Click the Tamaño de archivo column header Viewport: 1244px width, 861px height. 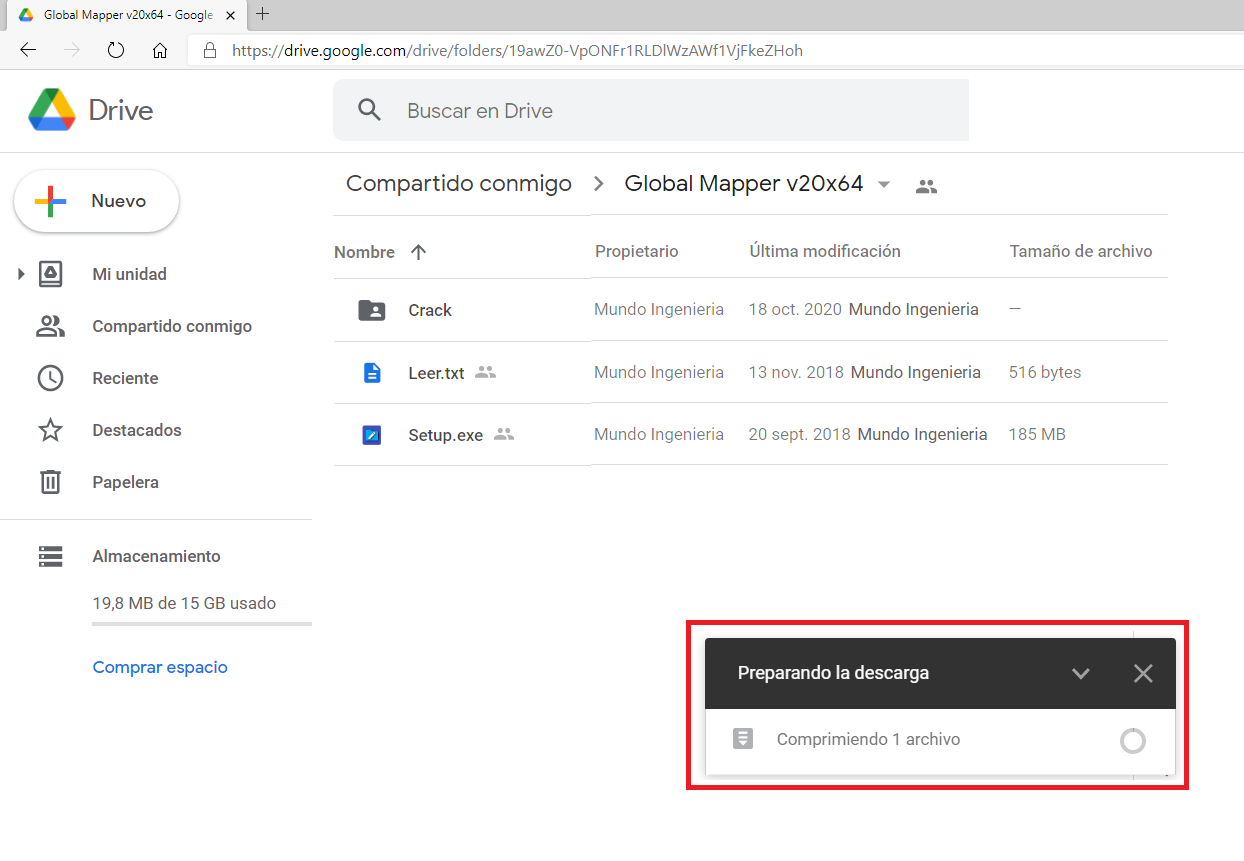tap(1081, 252)
